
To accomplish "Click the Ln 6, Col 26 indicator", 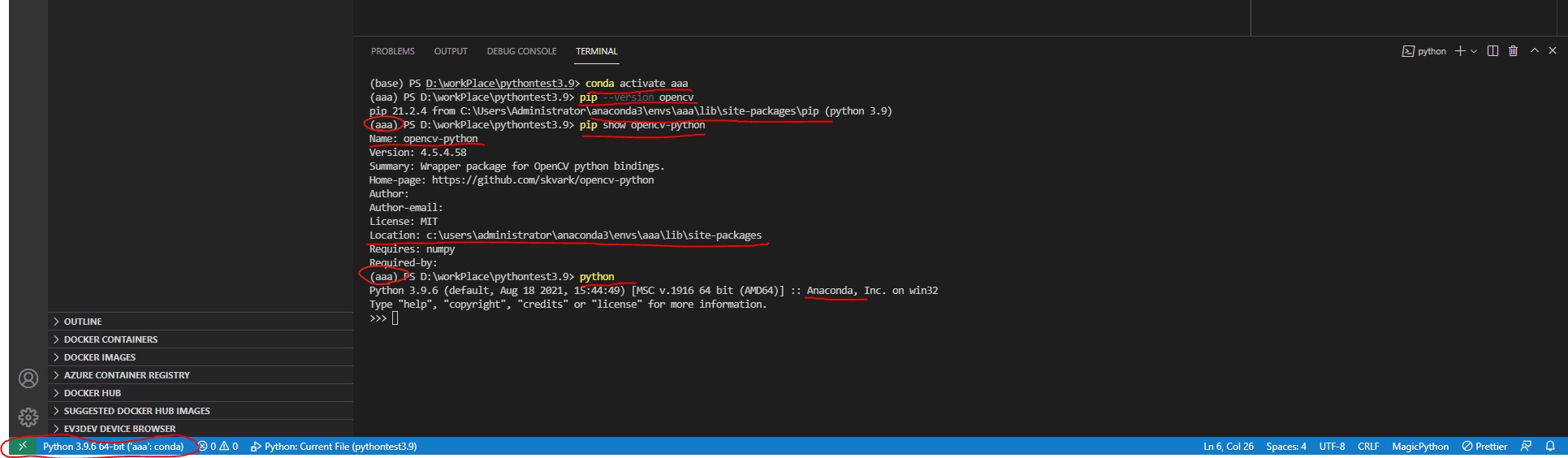I will pos(1228,446).
